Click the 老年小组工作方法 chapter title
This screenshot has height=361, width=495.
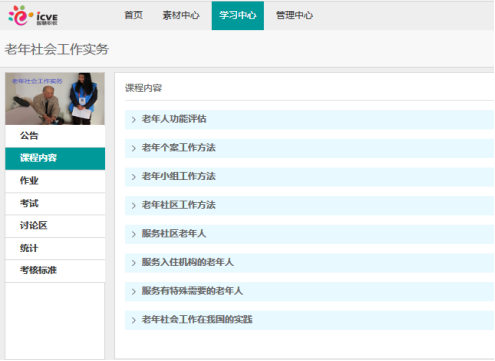pyautogui.click(x=179, y=176)
